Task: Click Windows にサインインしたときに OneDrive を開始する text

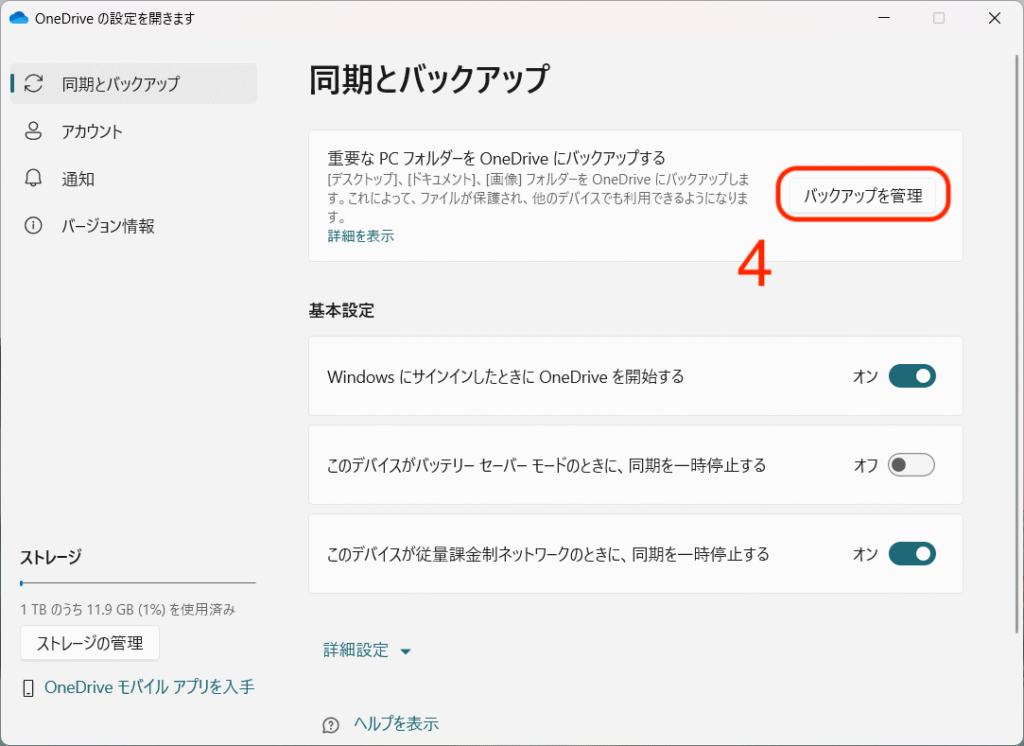Action: pyautogui.click(x=505, y=377)
